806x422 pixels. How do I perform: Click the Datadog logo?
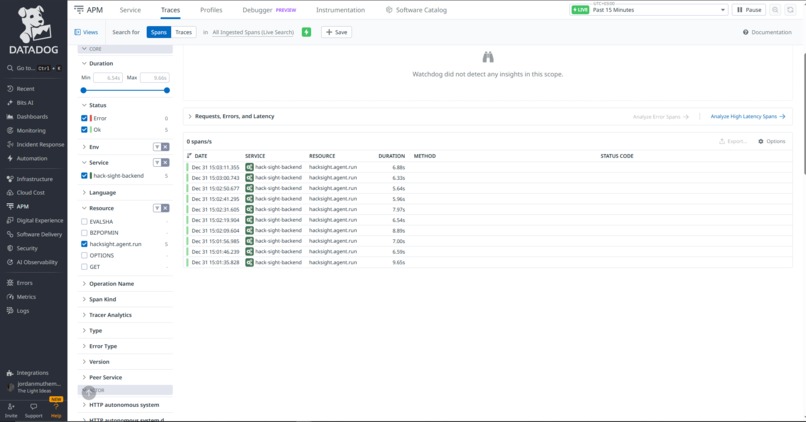(33, 31)
